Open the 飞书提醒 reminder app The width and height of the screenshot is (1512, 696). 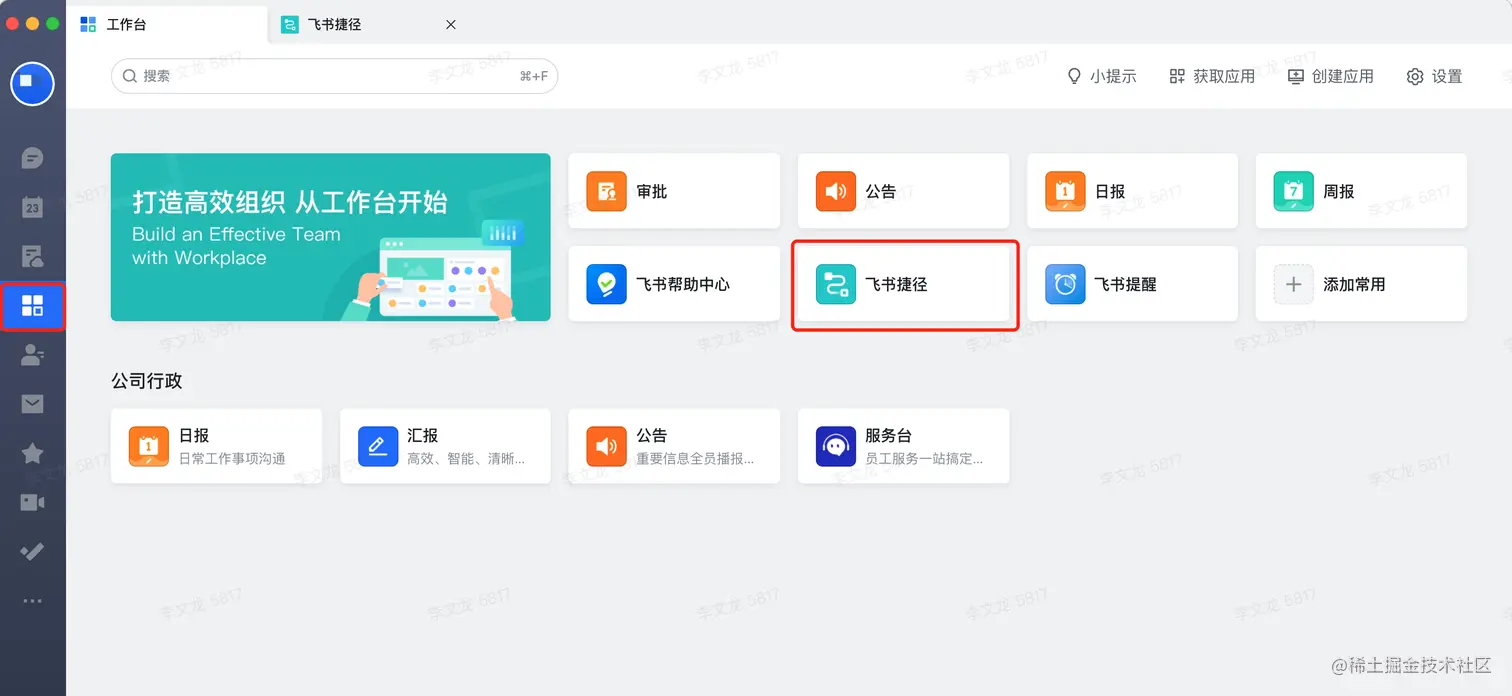point(1132,284)
